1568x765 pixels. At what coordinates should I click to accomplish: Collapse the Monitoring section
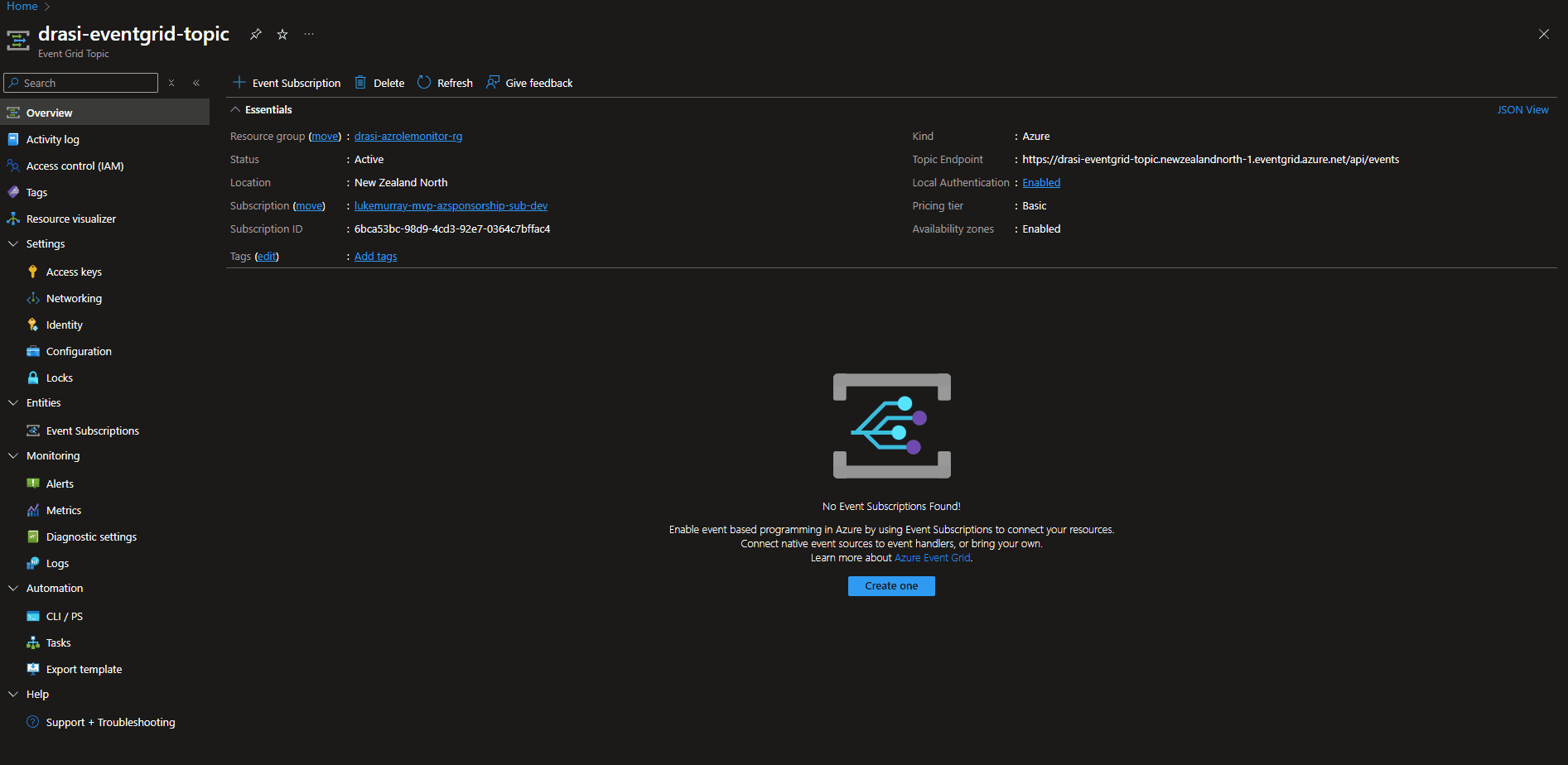13,455
